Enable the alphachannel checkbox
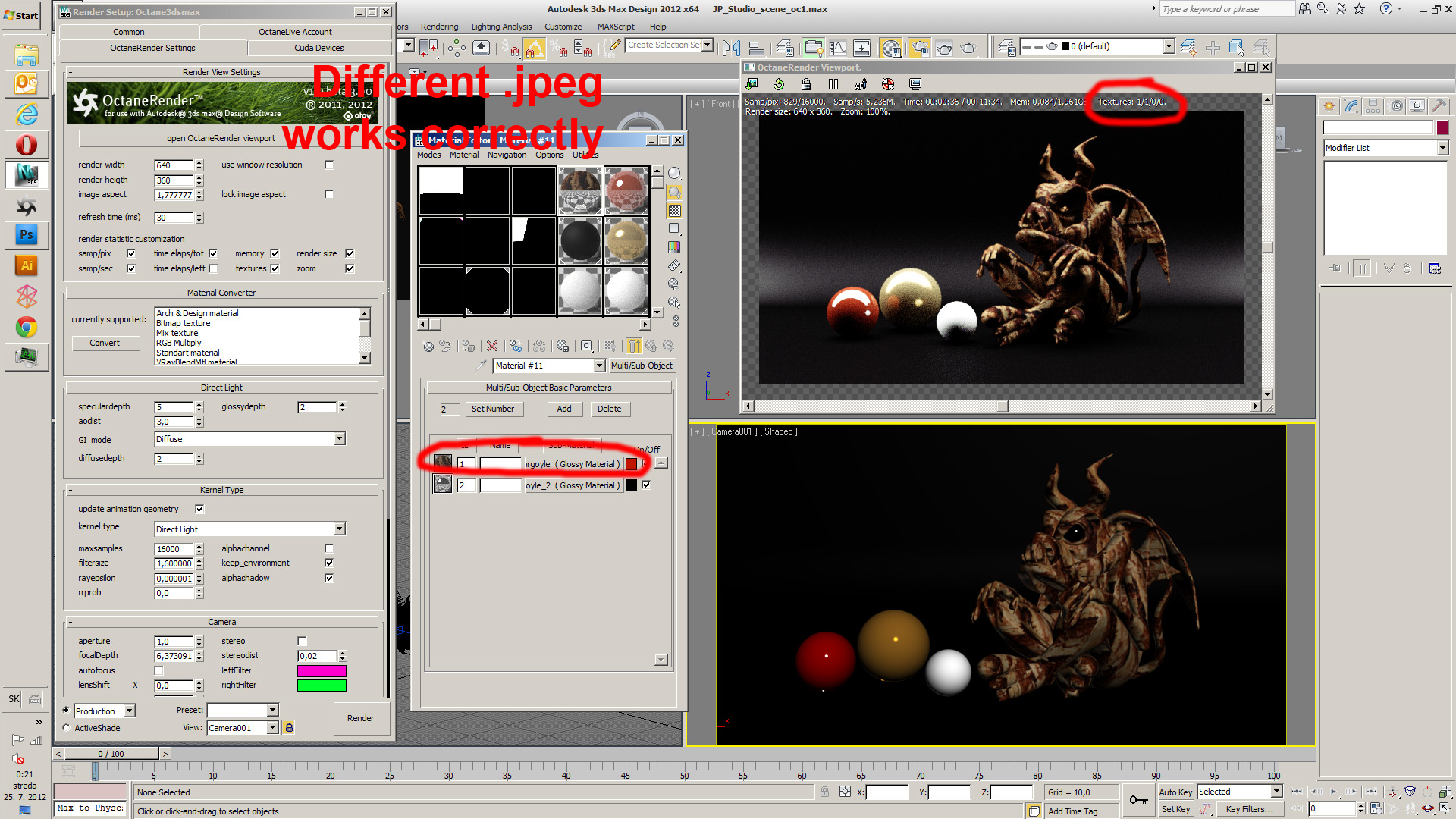 [x=329, y=548]
